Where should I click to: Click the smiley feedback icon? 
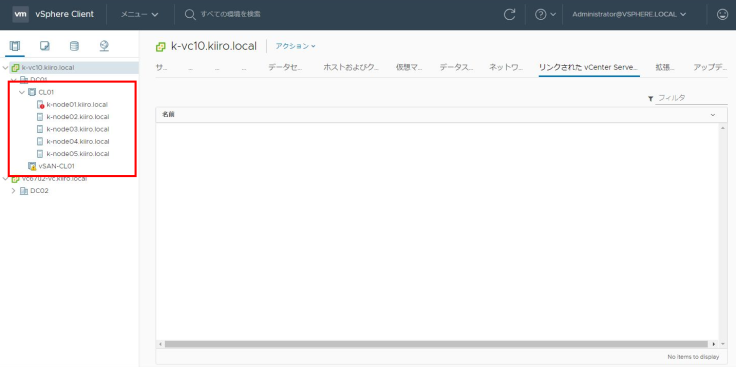pos(722,14)
